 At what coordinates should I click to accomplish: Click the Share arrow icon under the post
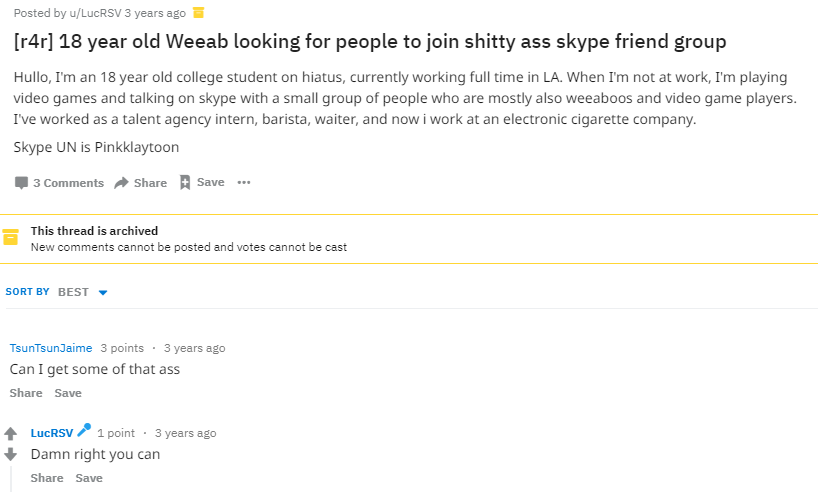122,183
